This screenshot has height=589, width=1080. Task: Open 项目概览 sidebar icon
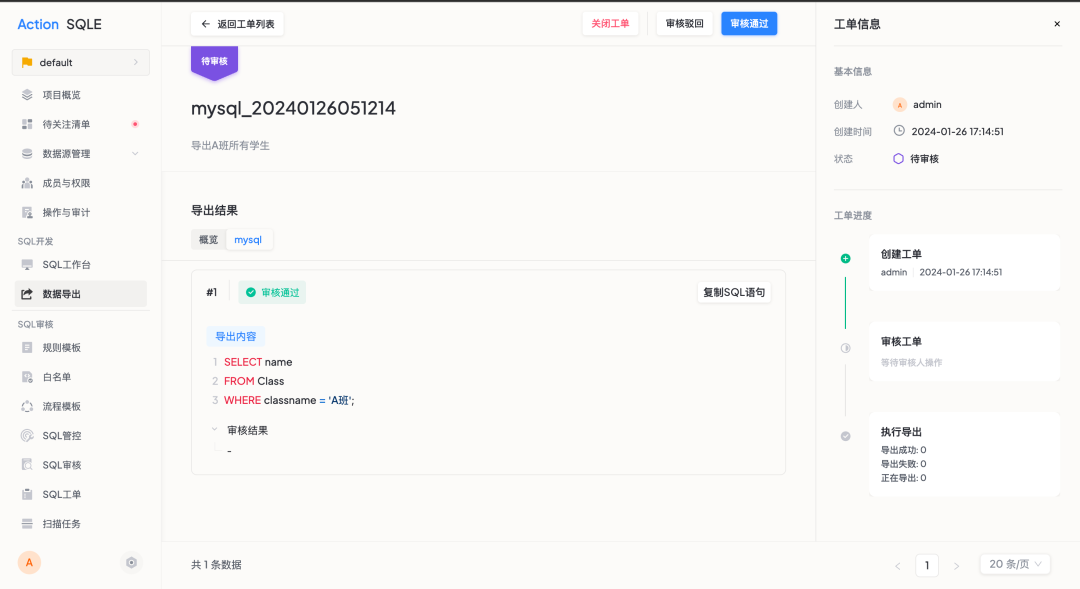[27, 95]
